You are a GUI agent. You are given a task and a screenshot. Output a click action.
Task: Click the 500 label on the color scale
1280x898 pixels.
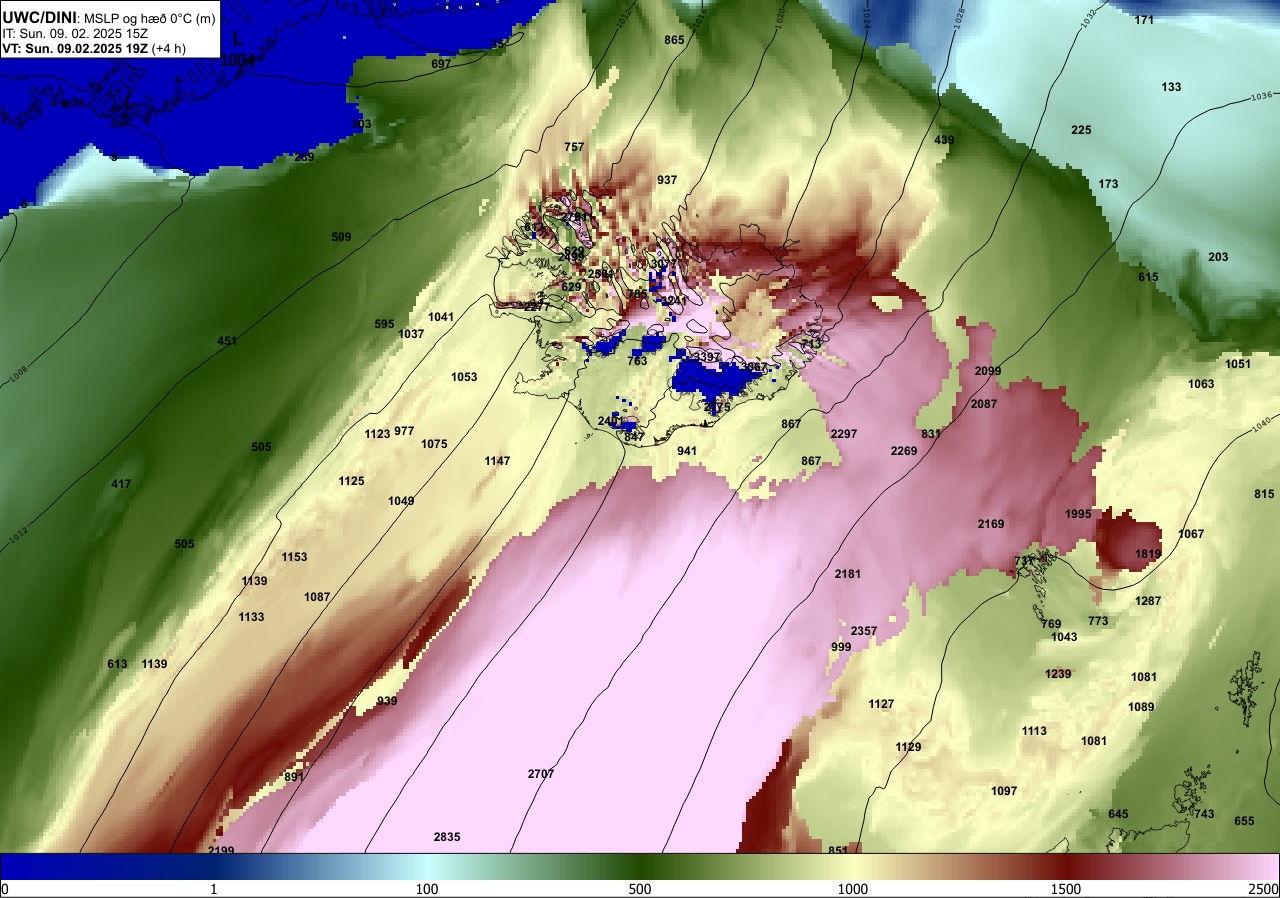(640, 889)
